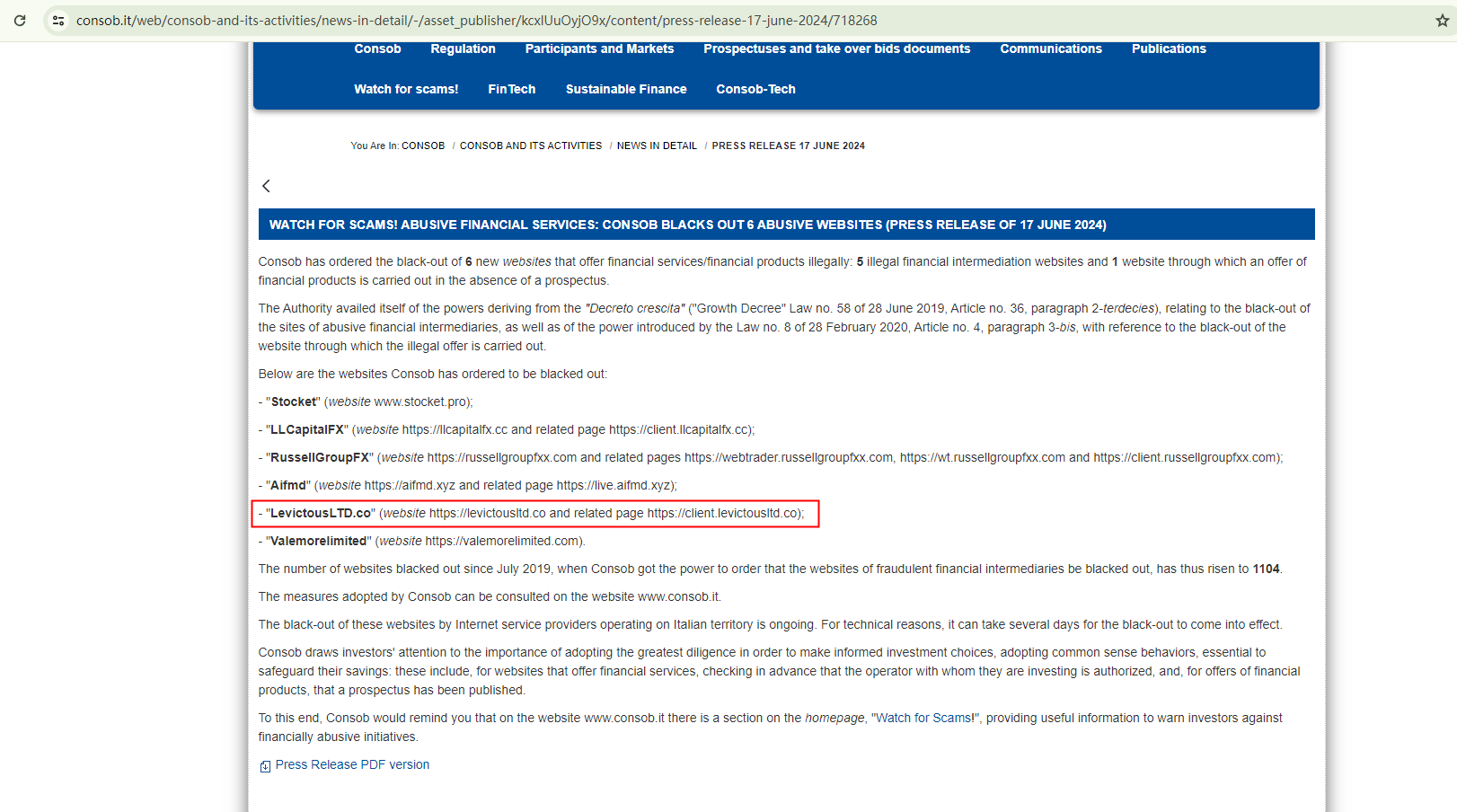Image resolution: width=1457 pixels, height=812 pixels.
Task: Bookmark this page with the star icon
Action: point(1442,21)
